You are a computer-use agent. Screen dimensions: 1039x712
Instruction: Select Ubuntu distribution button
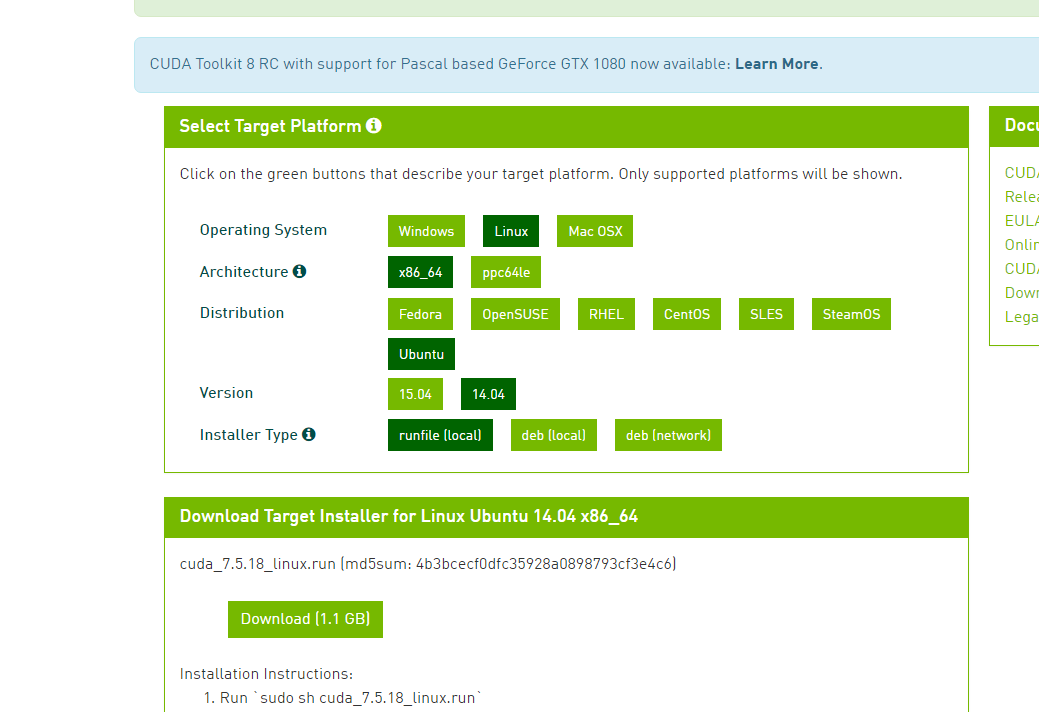point(421,354)
